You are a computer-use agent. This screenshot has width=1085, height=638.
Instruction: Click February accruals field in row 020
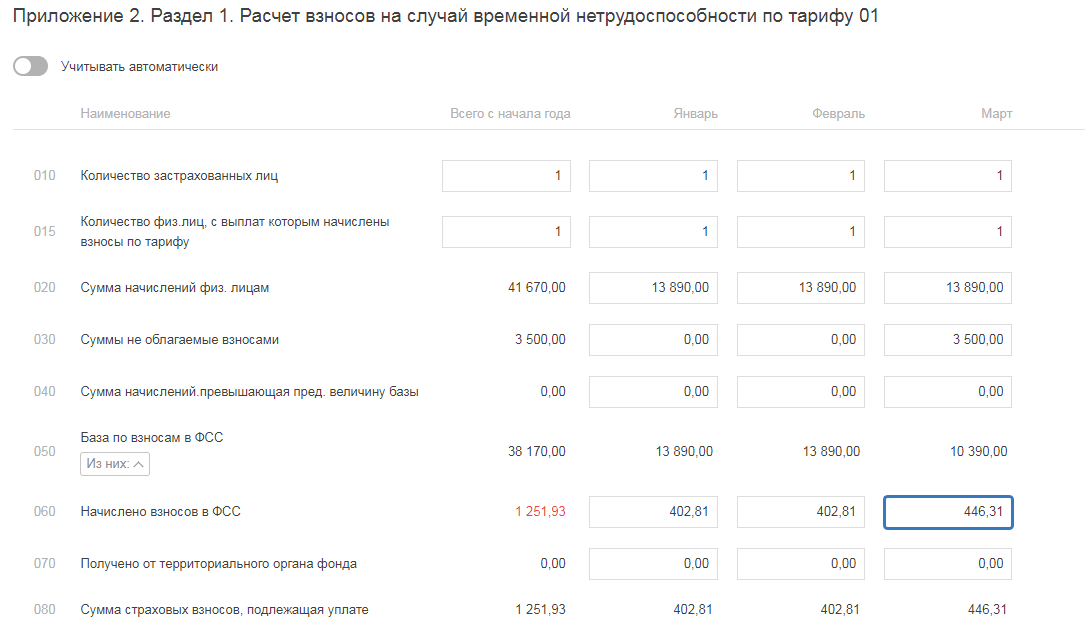coord(800,288)
